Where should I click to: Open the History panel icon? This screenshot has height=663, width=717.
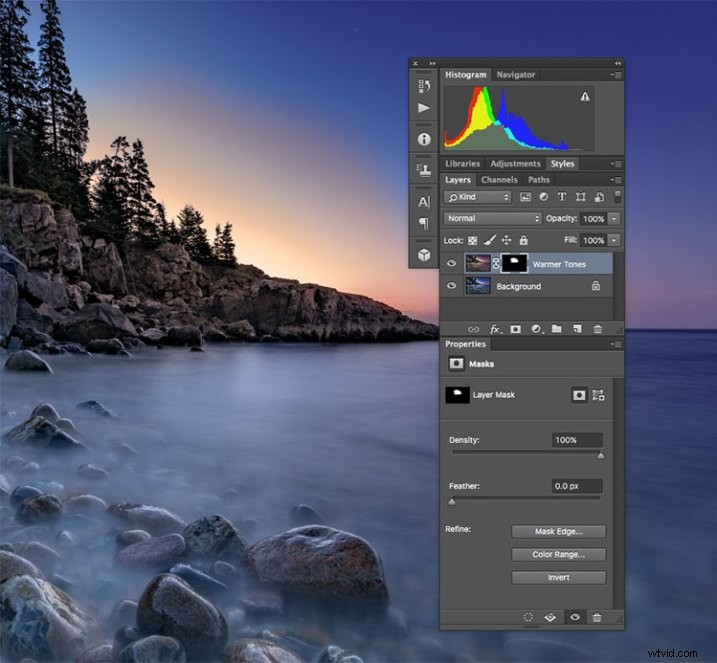pyautogui.click(x=424, y=86)
